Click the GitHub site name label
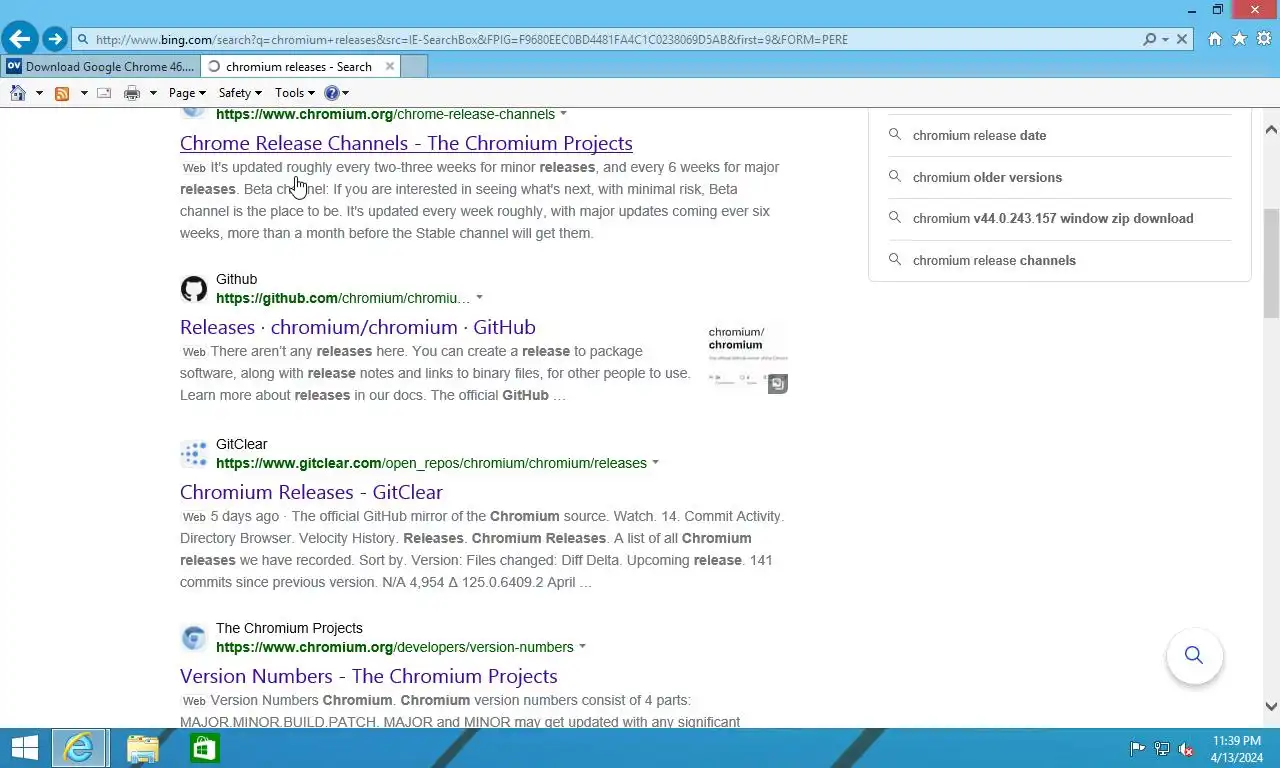The height and width of the screenshot is (768, 1280). (236, 279)
